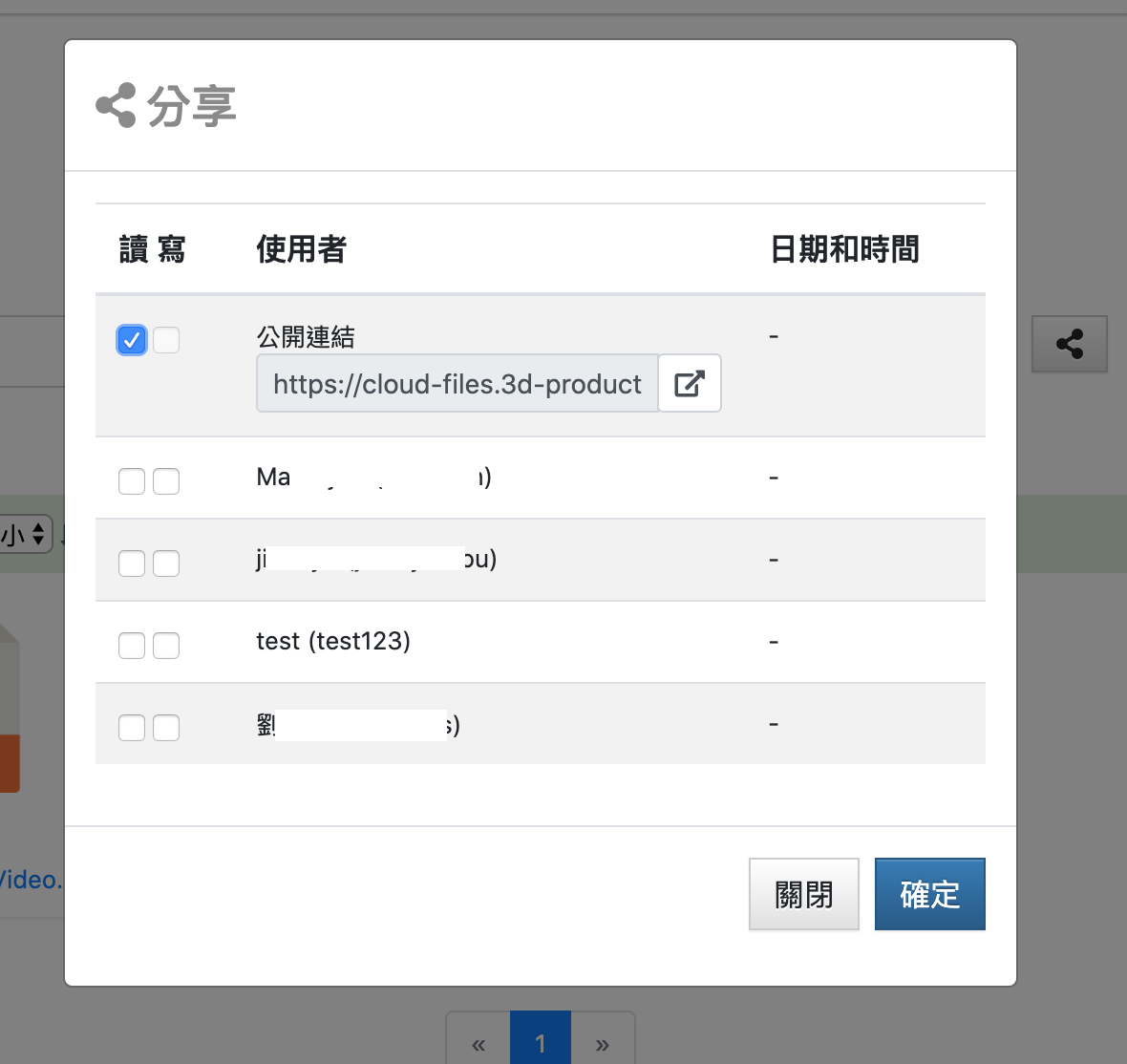Open the size dropdown behind the dialog
The height and width of the screenshot is (1064, 1127).
click(25, 534)
